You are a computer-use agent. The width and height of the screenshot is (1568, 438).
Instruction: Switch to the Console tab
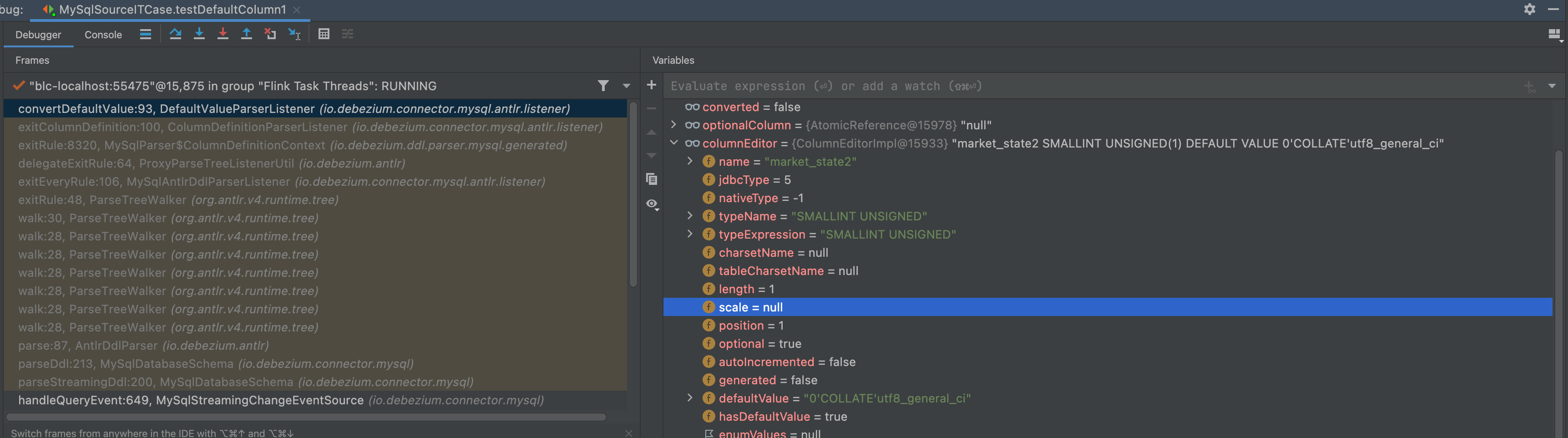point(103,35)
